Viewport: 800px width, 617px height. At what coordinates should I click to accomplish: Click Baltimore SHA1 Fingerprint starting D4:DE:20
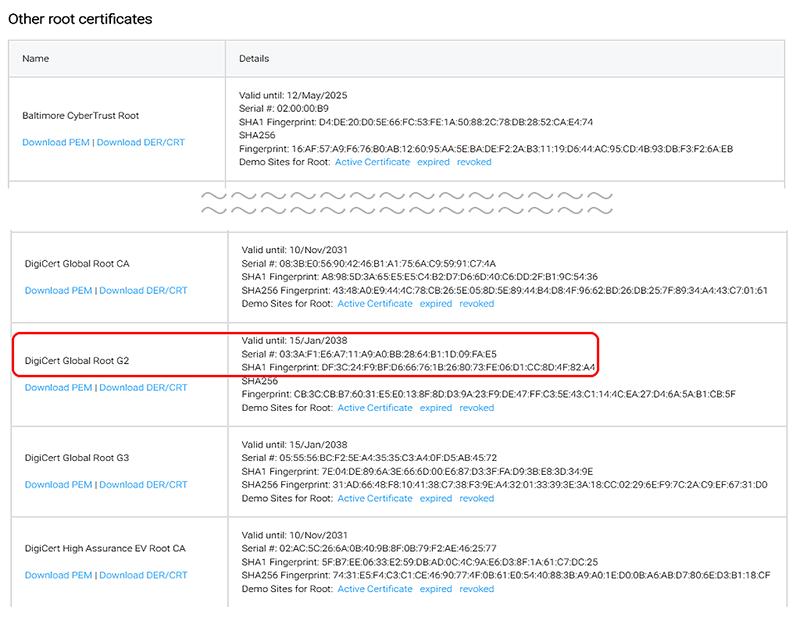[x=416, y=122]
